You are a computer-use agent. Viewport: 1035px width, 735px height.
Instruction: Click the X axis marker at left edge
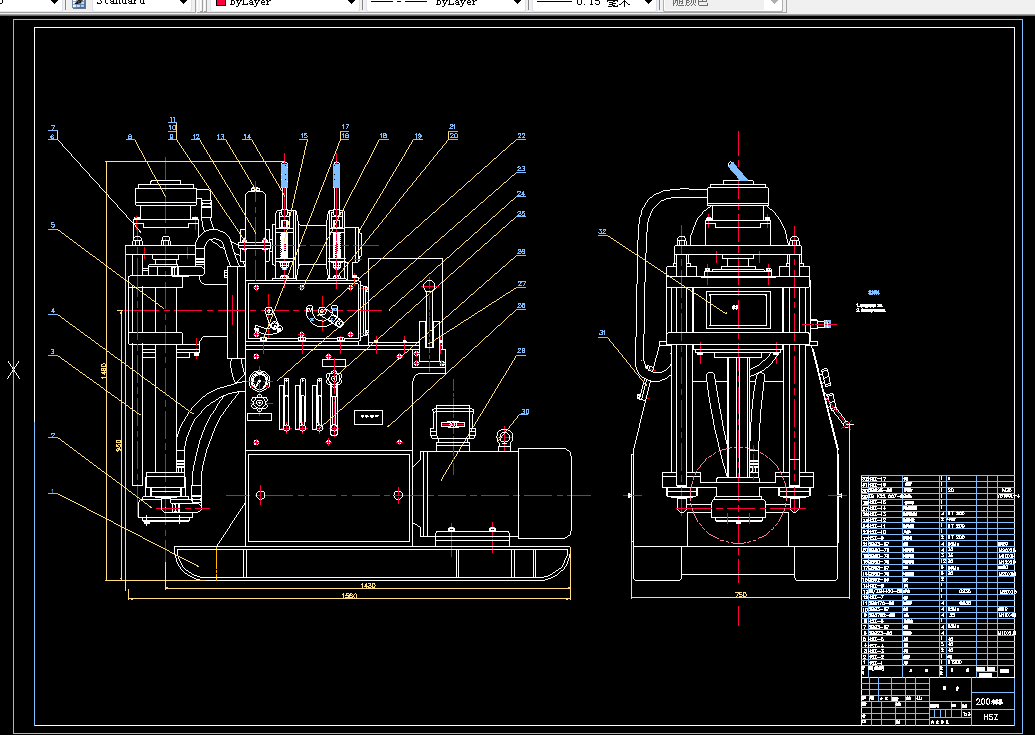tap(14, 370)
